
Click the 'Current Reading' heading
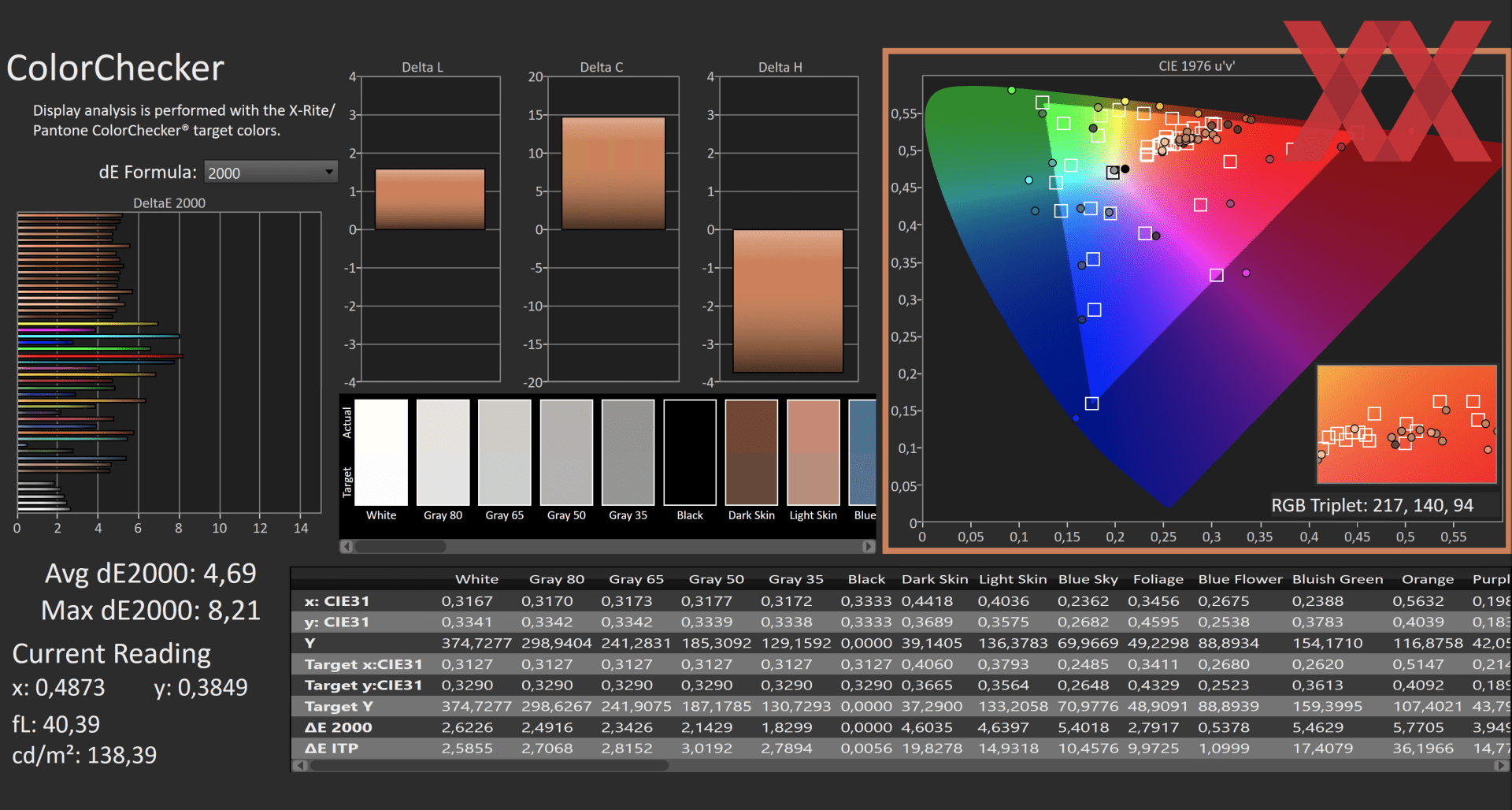coord(112,654)
